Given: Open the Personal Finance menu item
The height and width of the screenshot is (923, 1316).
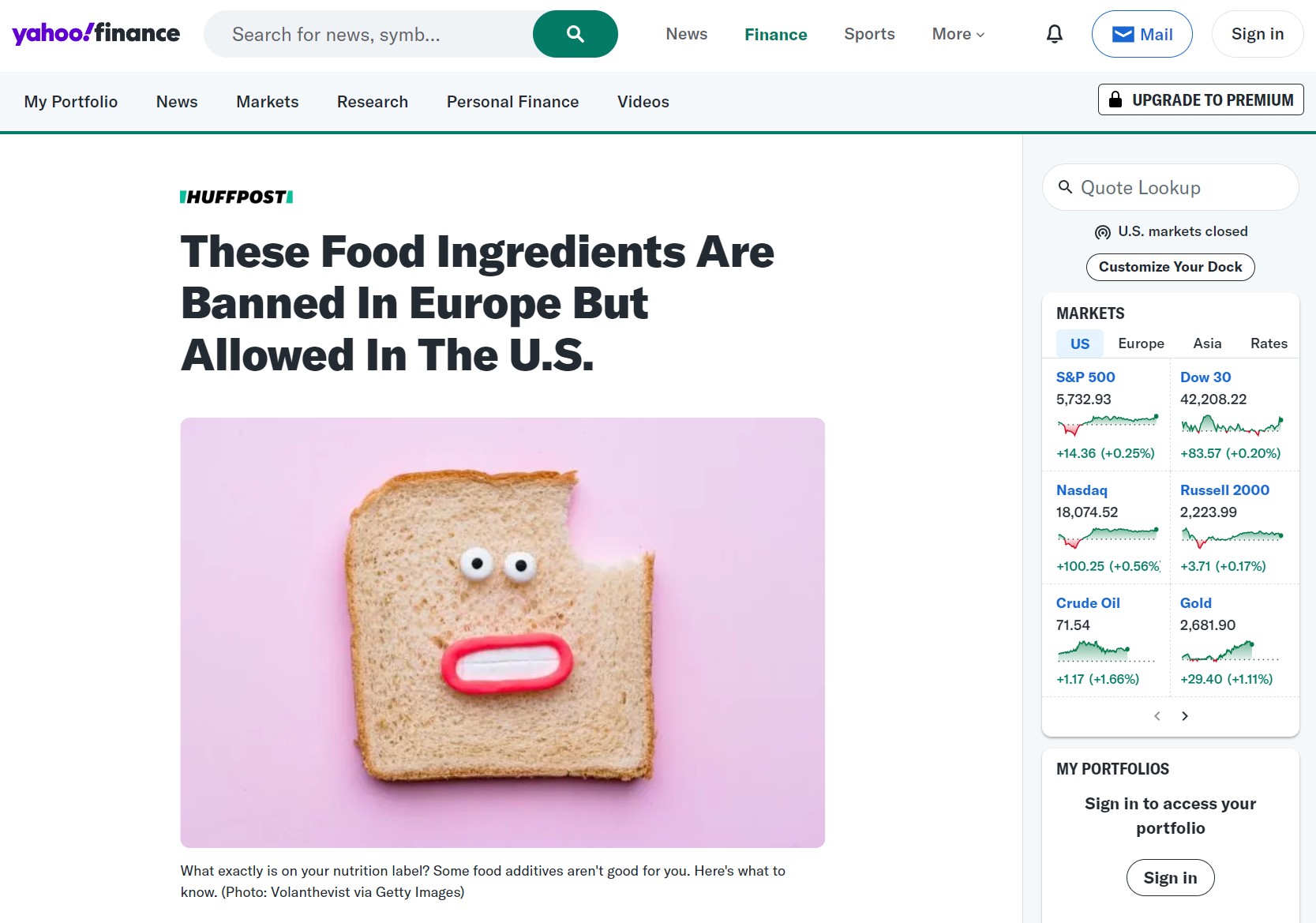Looking at the screenshot, I should click(512, 101).
